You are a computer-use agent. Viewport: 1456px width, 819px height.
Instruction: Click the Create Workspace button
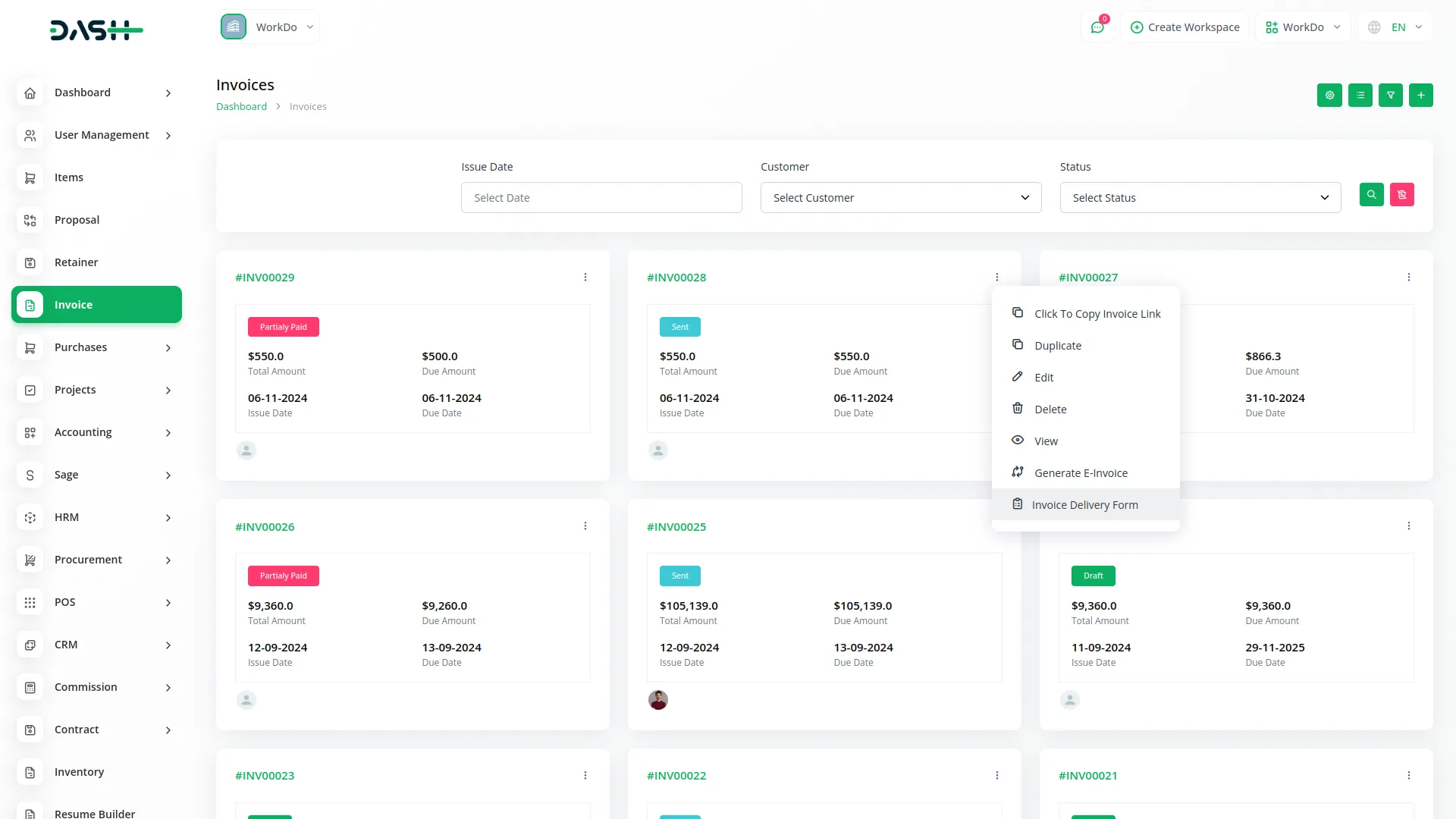coord(1185,27)
